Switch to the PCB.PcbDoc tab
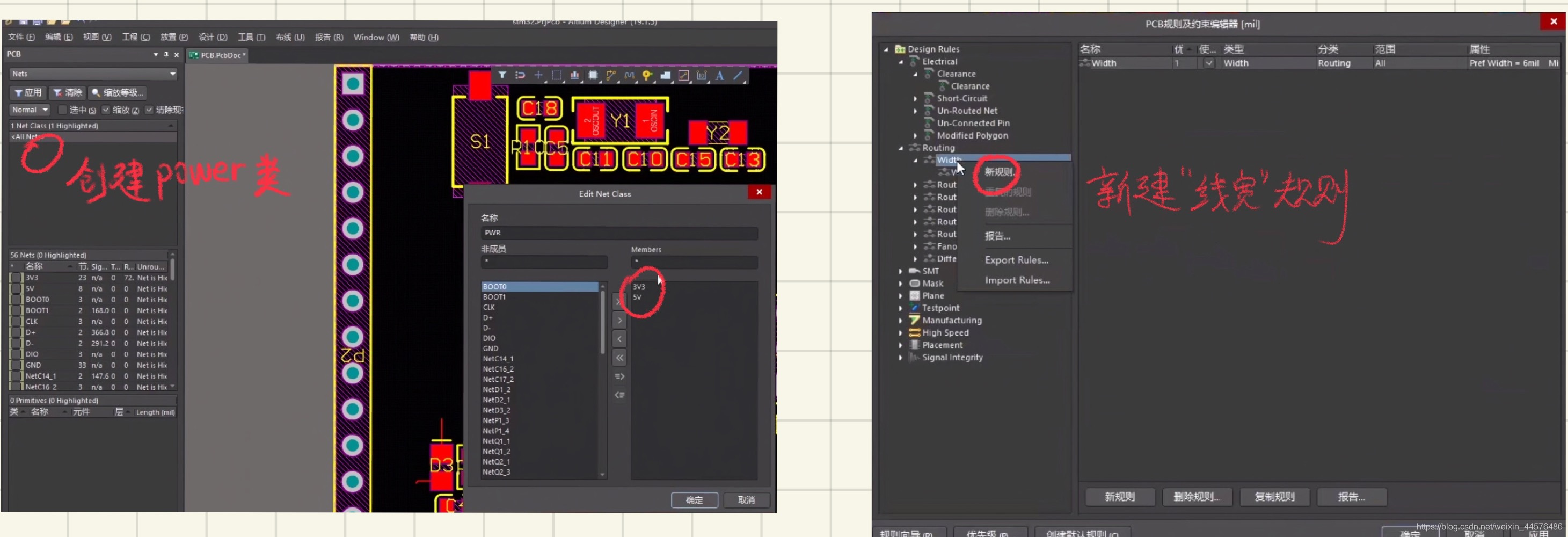The height and width of the screenshot is (537, 1568). click(x=218, y=55)
